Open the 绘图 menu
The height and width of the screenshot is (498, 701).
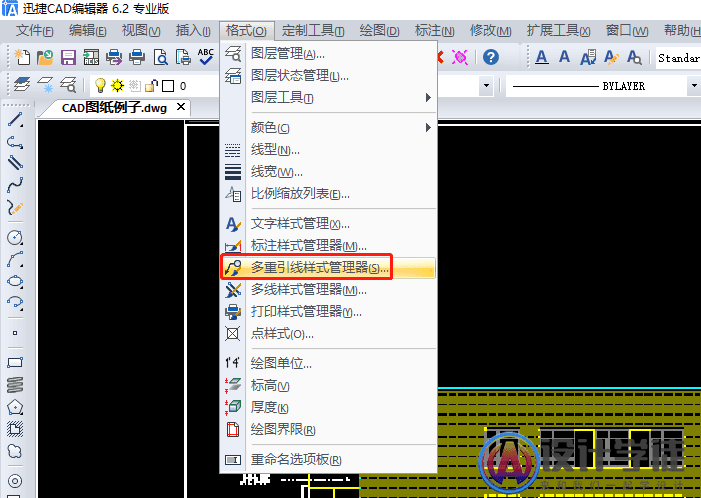[x=379, y=31]
